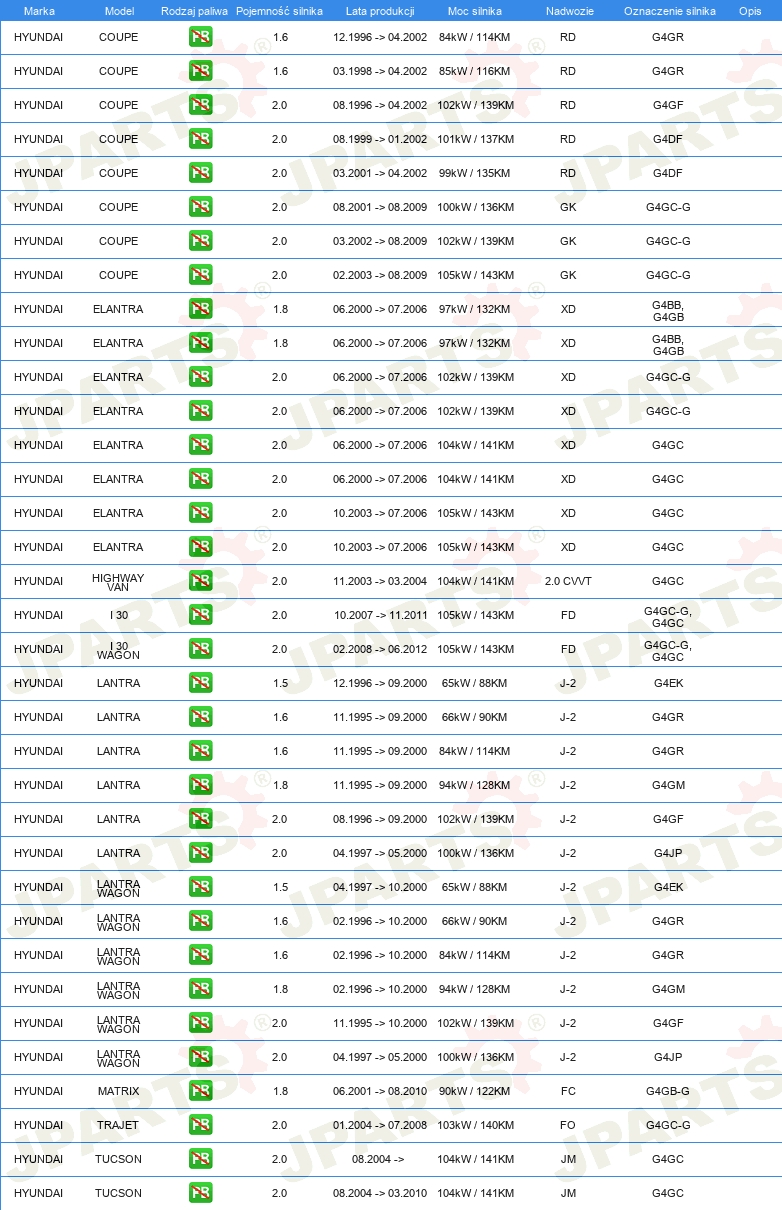Click the I 30 WAGON model cell
The height and width of the screenshot is (1210, 782).
click(118, 650)
